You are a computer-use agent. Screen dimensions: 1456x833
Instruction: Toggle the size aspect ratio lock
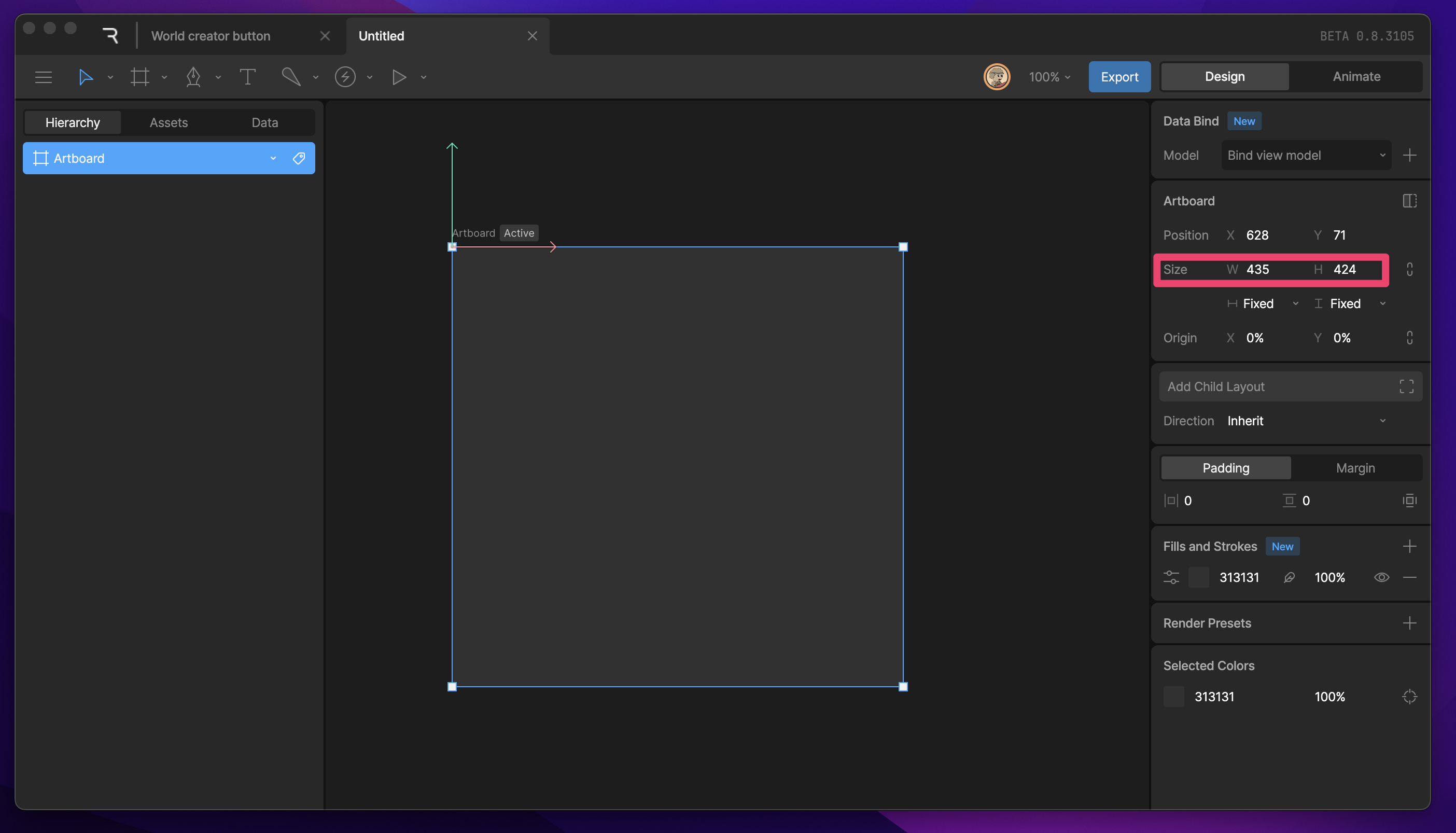(x=1409, y=270)
